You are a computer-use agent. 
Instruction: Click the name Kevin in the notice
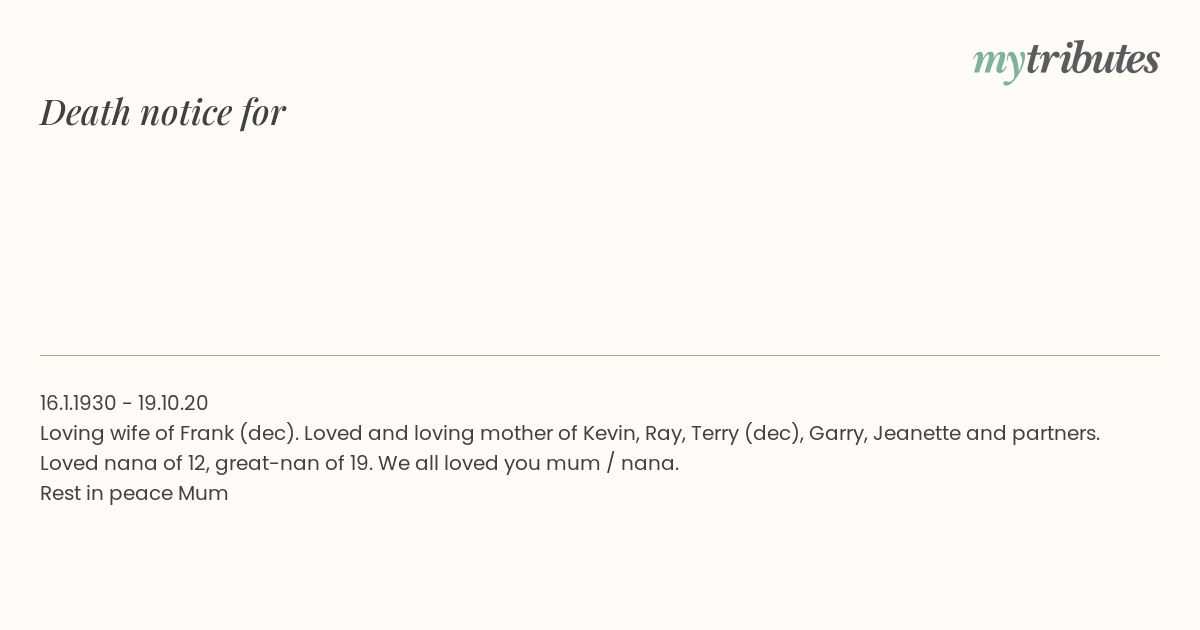(x=608, y=433)
